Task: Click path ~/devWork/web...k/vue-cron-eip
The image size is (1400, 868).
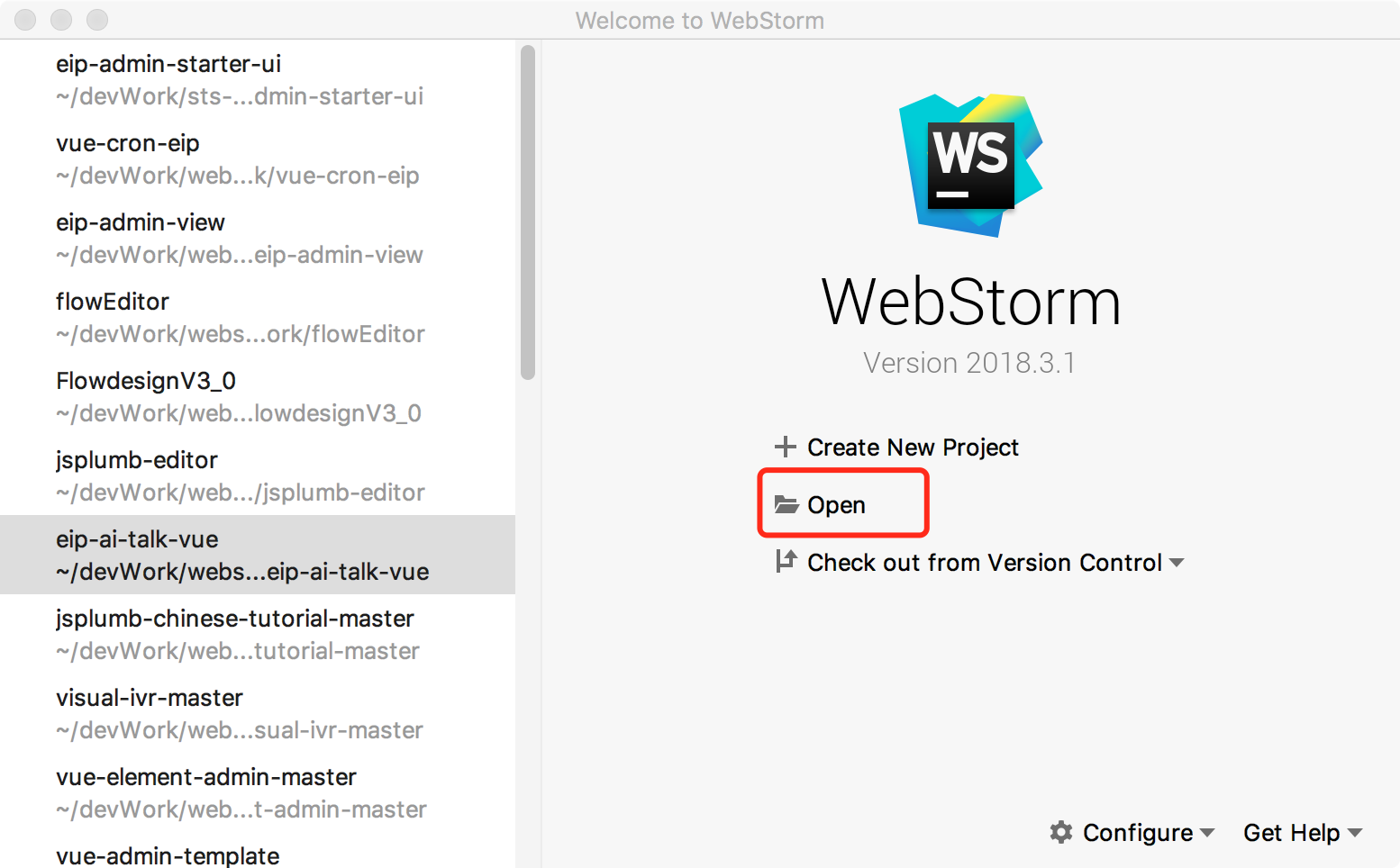Action: (238, 176)
